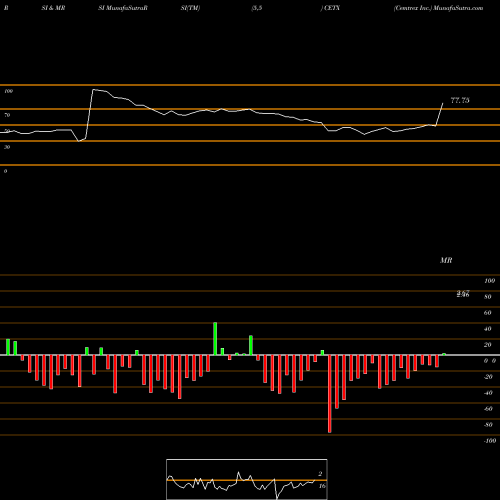This screenshot has width=500, height=500.
Task: Click the MR panel title label
Action: (x=446, y=260)
